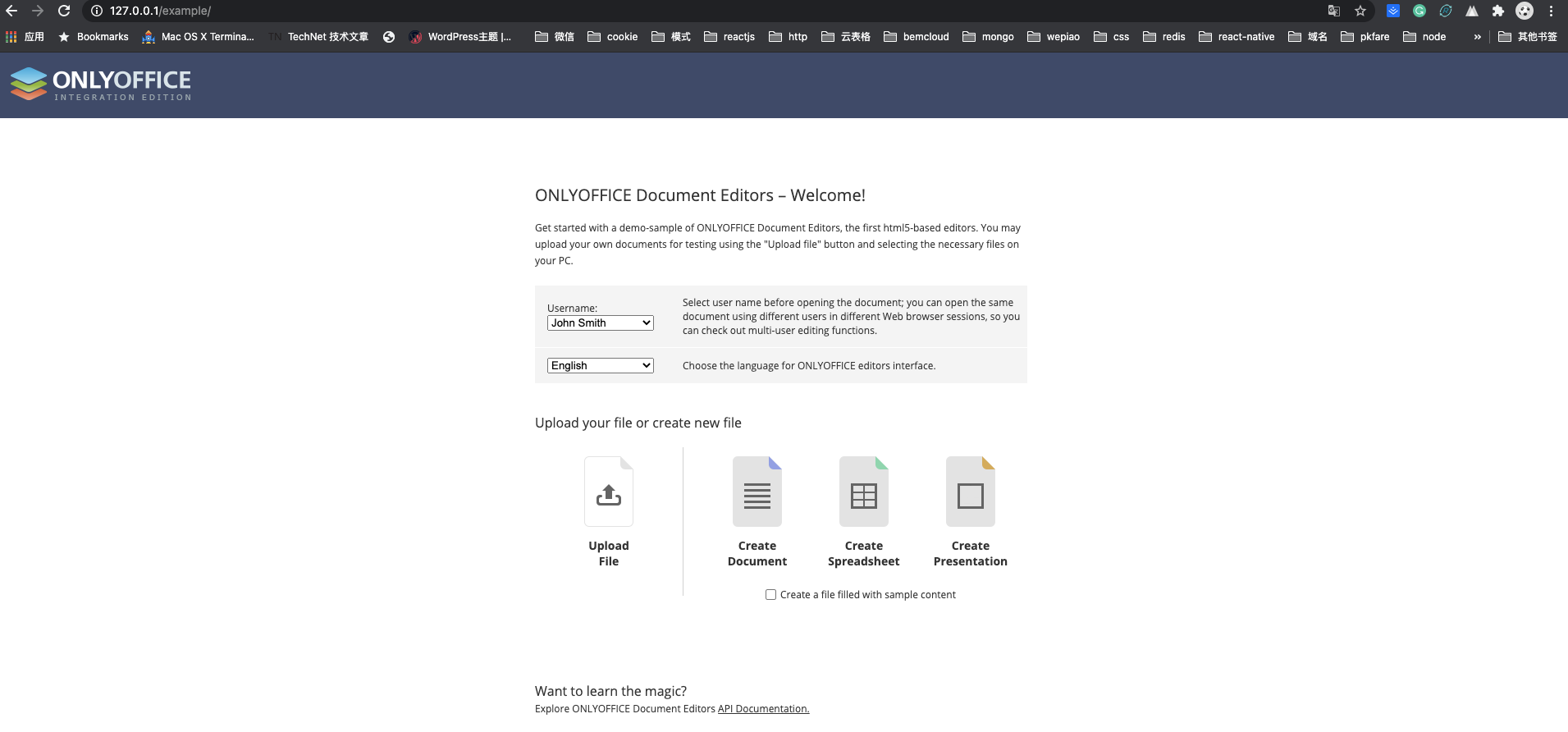Click the Create Spreadsheet icon

[864, 492]
